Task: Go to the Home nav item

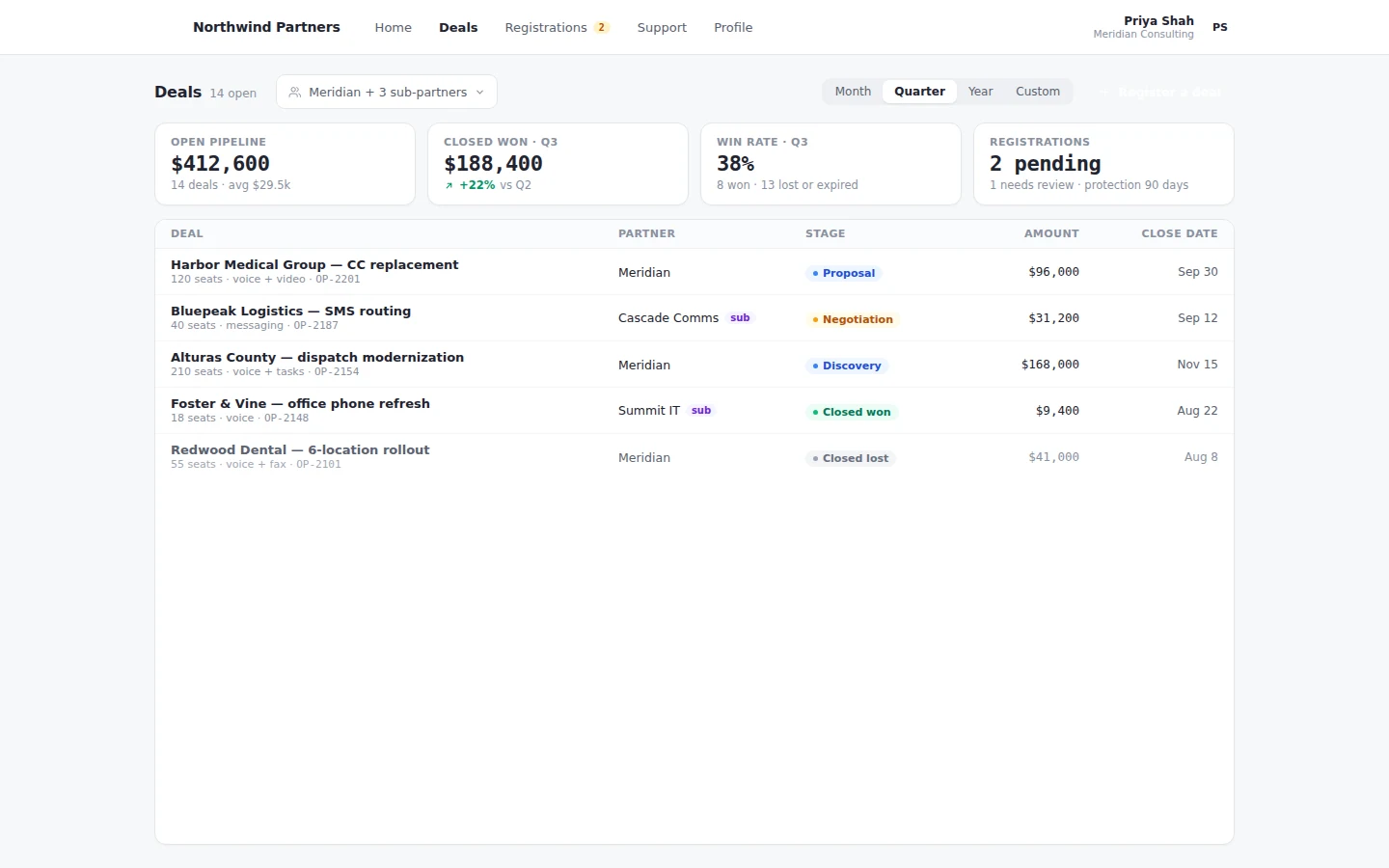Action: click(x=393, y=27)
